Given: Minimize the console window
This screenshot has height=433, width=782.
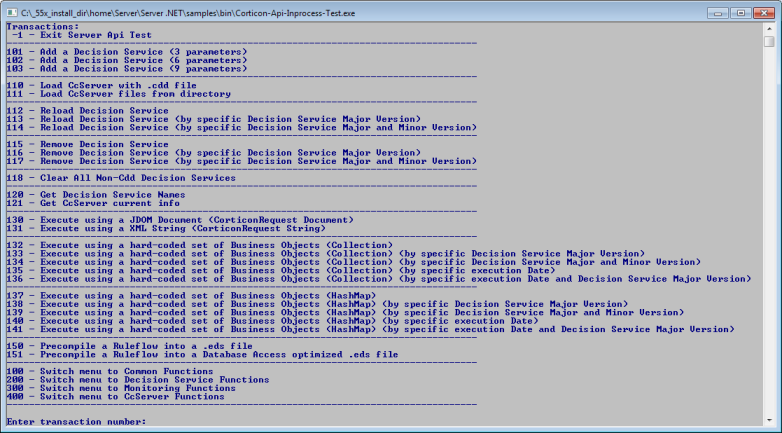Looking at the screenshot, I should click(x=718, y=13).
